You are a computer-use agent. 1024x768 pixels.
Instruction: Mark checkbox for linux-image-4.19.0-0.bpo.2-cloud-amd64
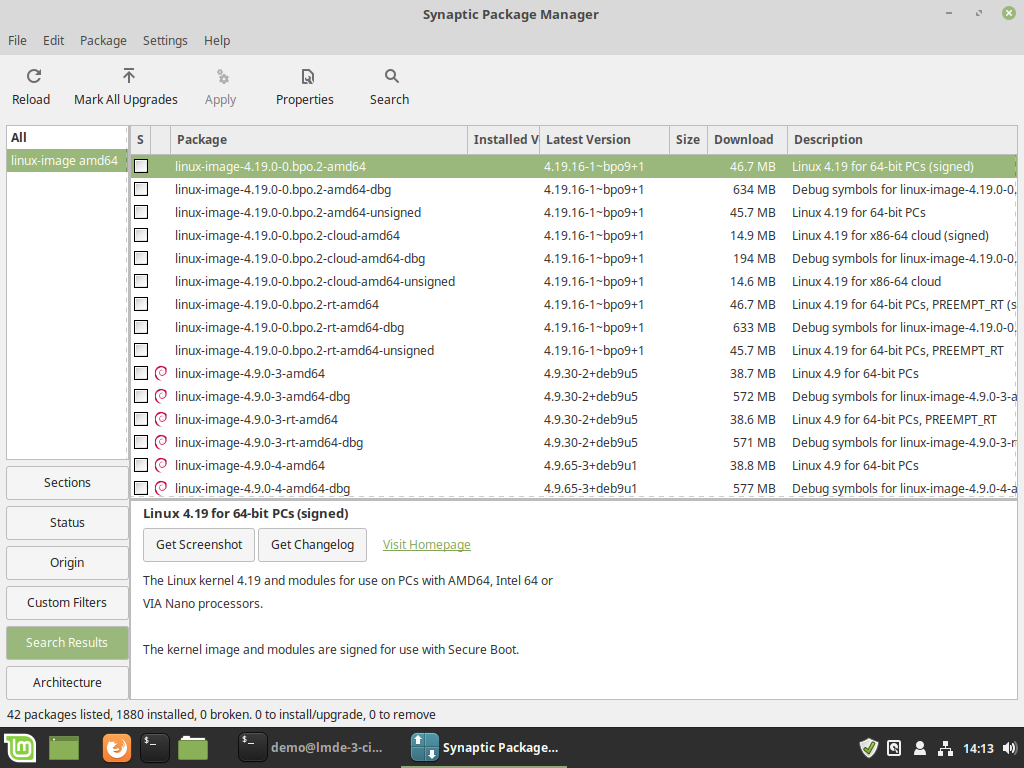(141, 235)
